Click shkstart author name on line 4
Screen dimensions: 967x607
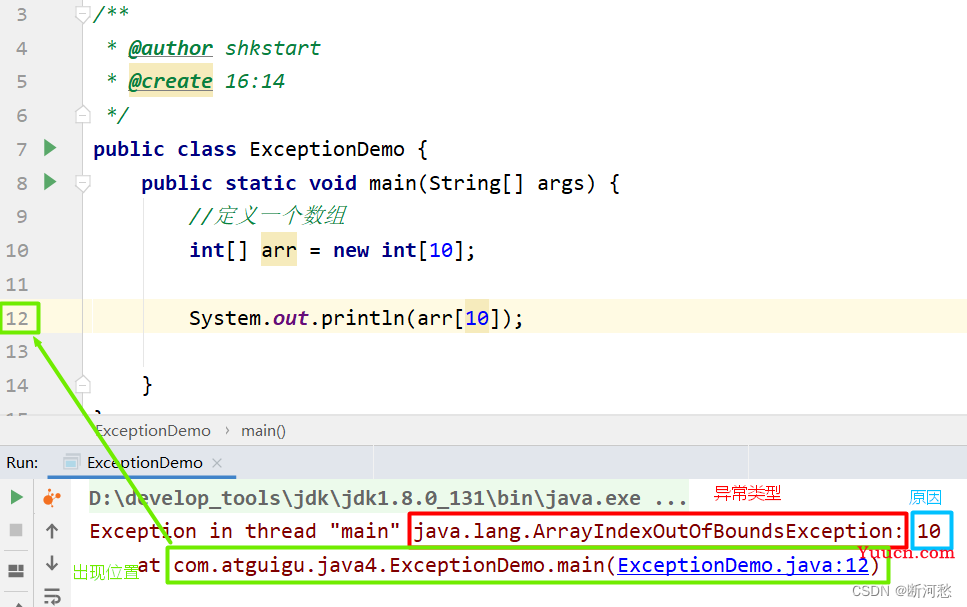coord(273,48)
